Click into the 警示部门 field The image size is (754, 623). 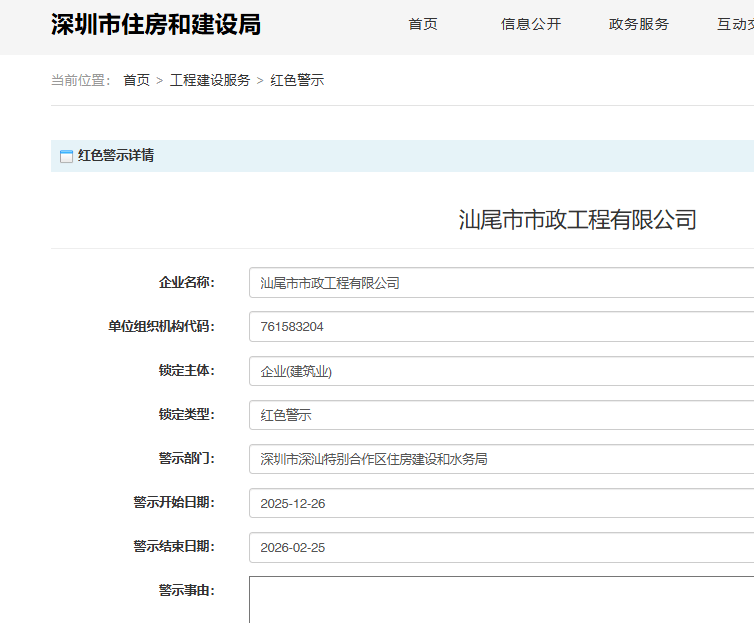pos(500,459)
